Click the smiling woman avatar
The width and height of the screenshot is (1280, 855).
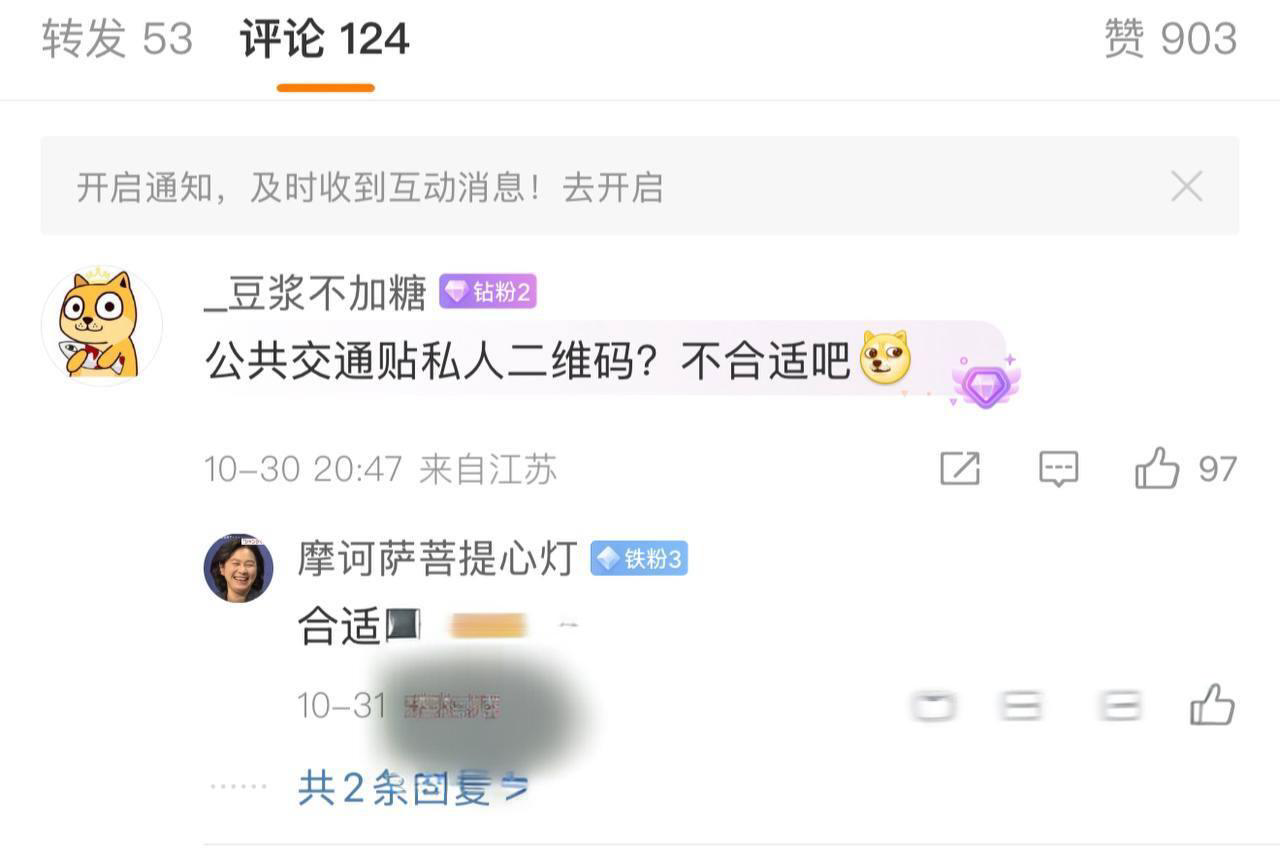238,568
